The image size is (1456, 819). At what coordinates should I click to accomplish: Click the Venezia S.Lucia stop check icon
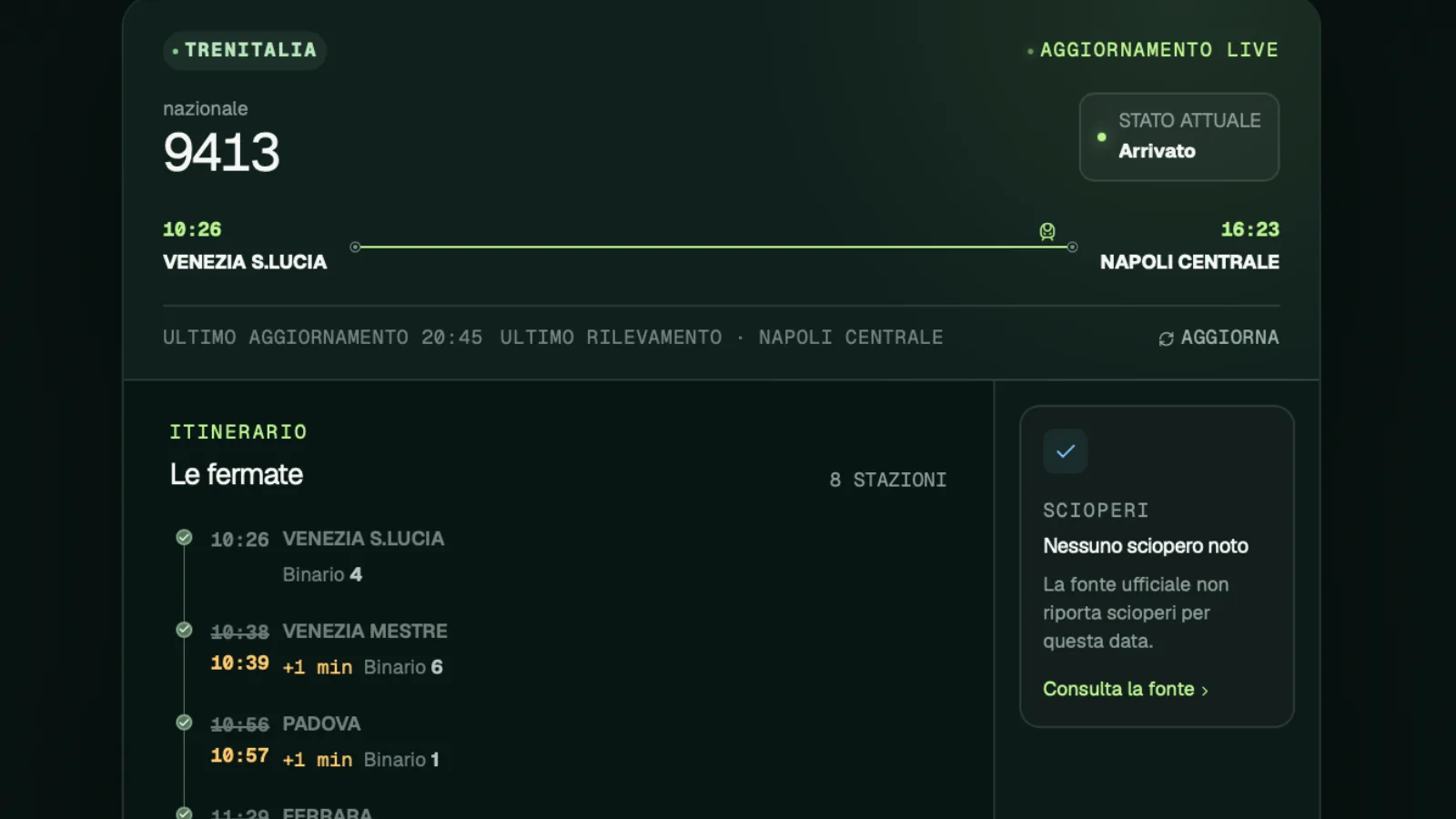click(184, 538)
